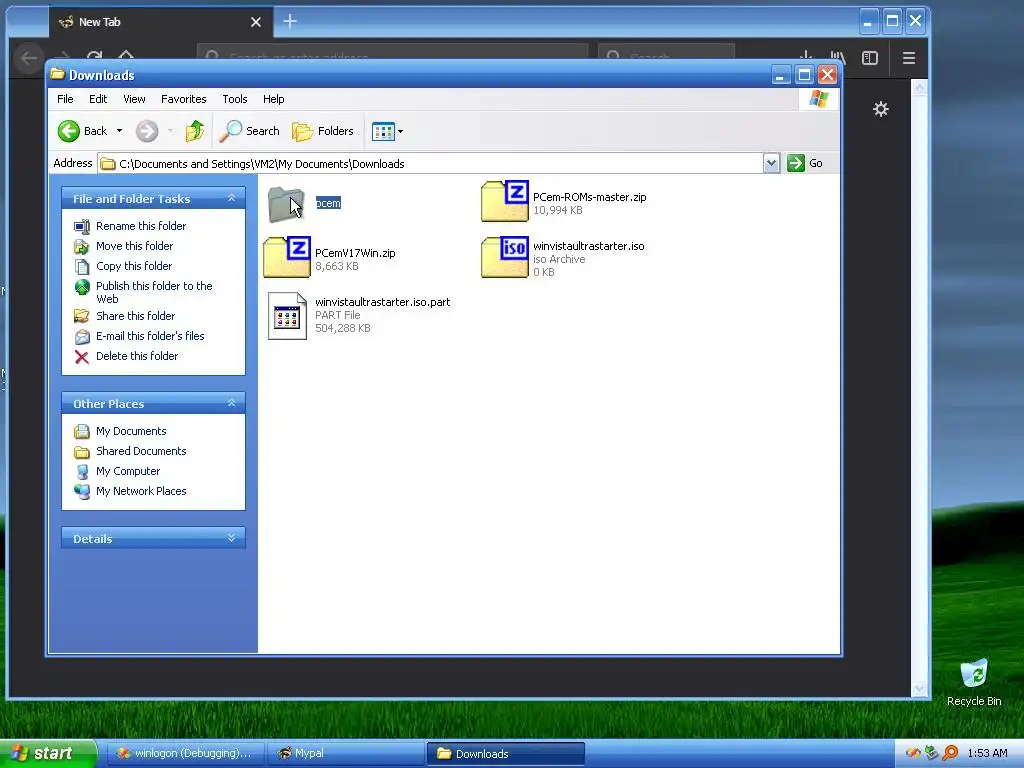Open the File menu
This screenshot has height=768, width=1024.
click(x=65, y=99)
